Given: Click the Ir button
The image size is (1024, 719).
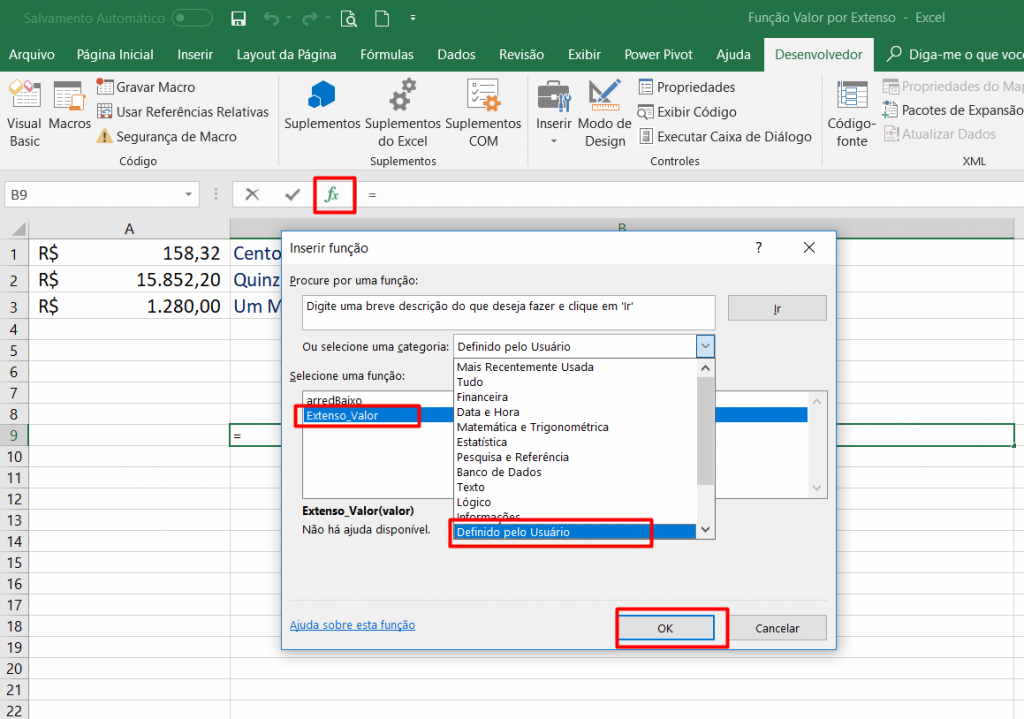Looking at the screenshot, I should coord(777,309).
